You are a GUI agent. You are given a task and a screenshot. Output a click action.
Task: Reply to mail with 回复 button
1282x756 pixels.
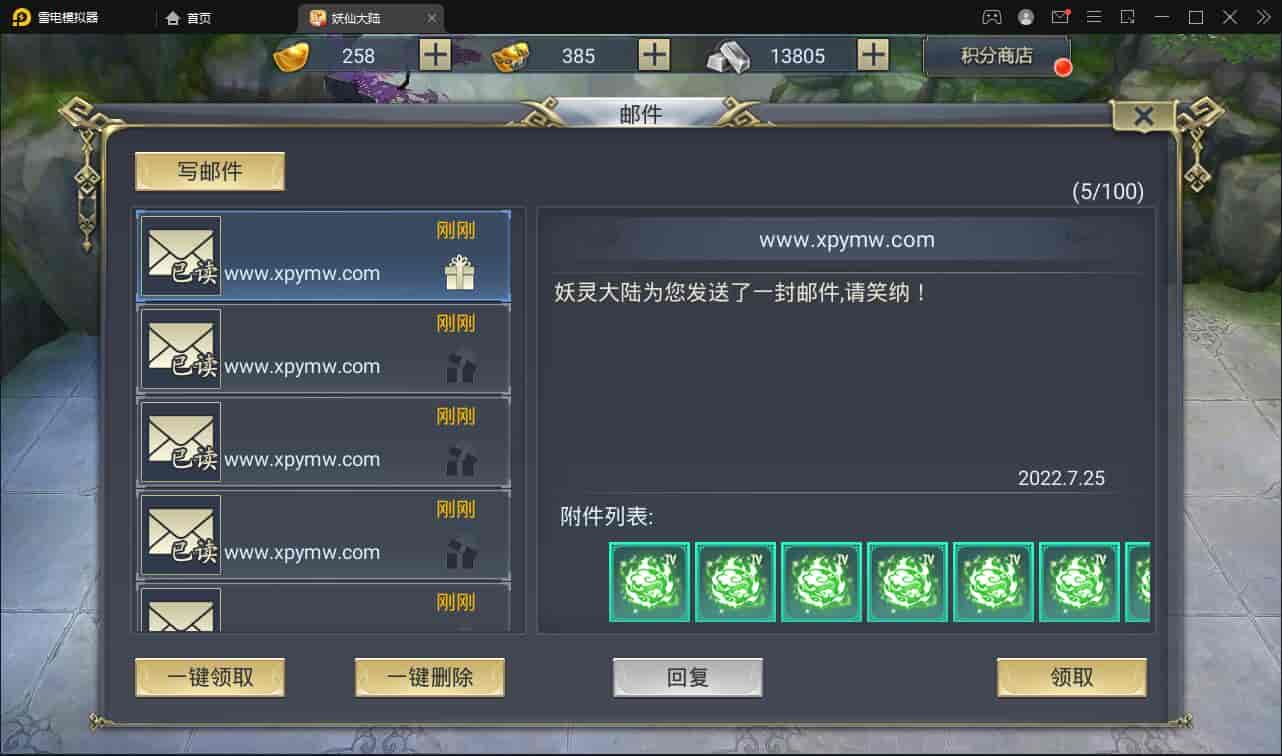pos(688,677)
